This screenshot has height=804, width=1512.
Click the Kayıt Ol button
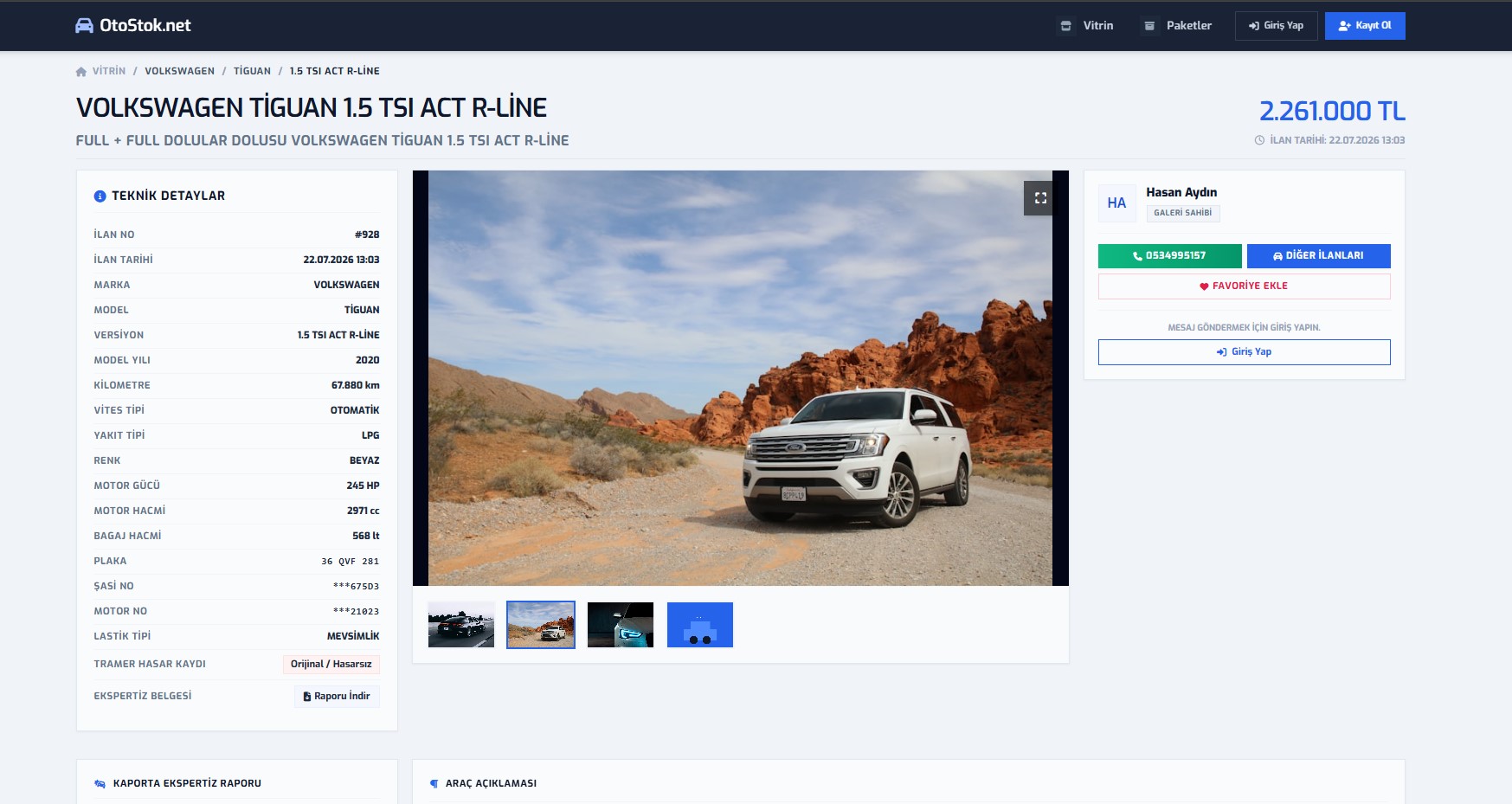(x=1365, y=26)
